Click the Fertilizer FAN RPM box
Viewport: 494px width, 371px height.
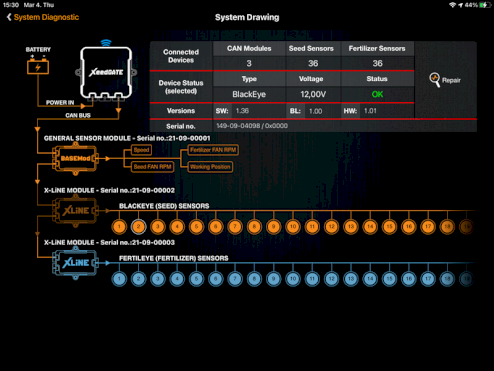(213, 150)
